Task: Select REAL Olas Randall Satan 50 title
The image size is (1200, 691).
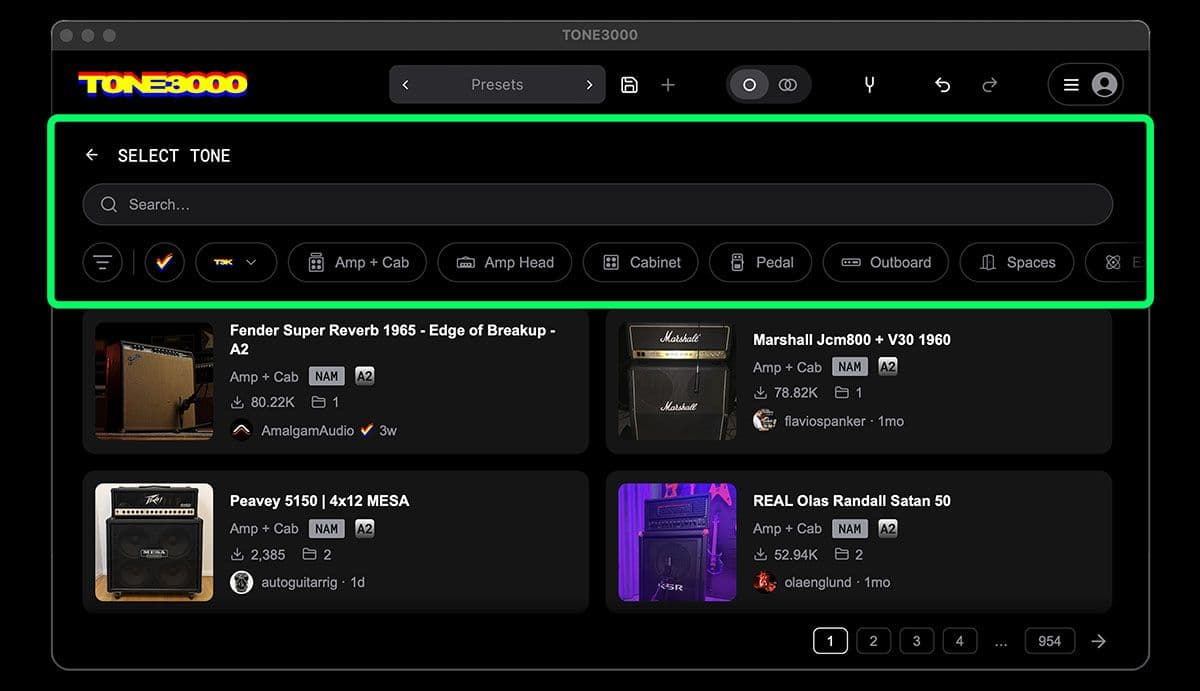Action: (852, 501)
